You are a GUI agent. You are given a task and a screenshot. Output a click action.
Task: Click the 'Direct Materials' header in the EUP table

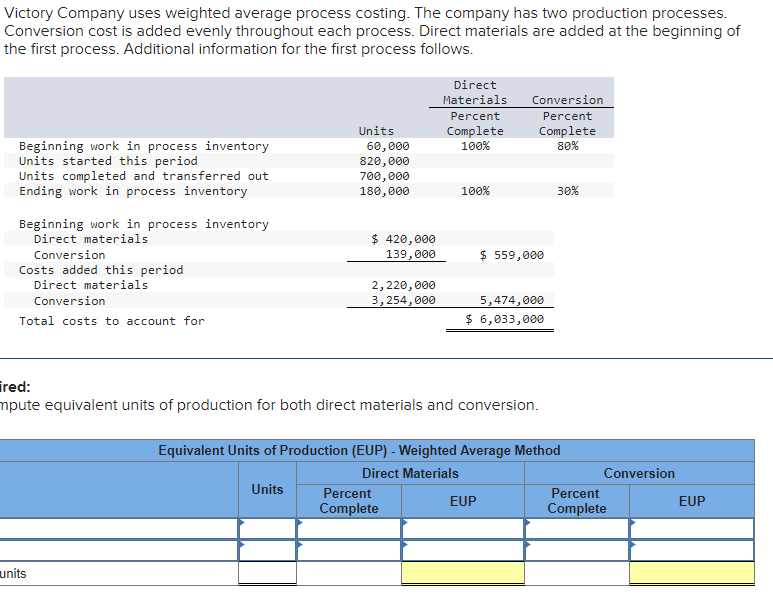410,473
